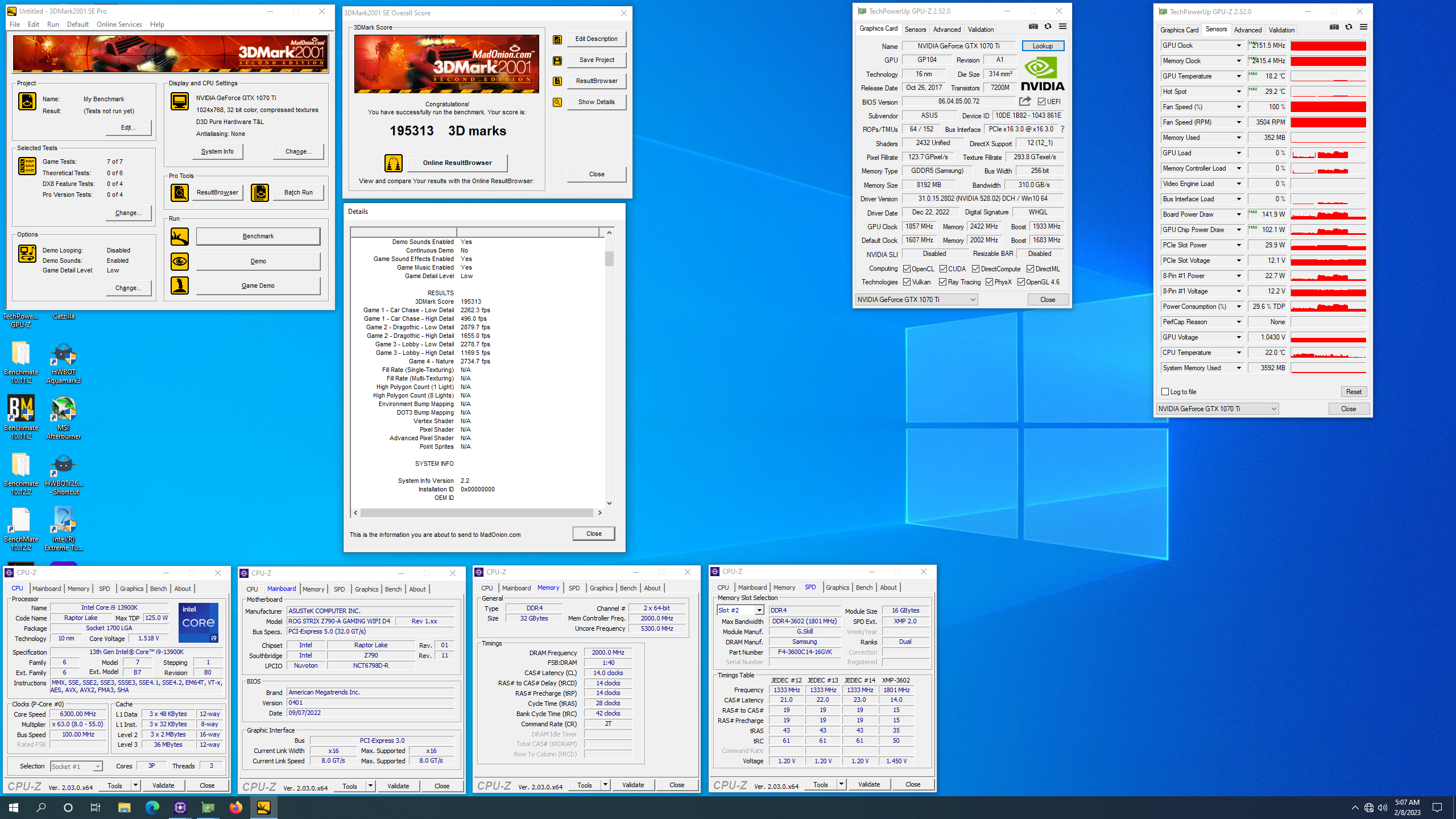Toggle the PhysX checkbox in GPU-Z
The height and width of the screenshot is (819, 1456).
pos(989,282)
